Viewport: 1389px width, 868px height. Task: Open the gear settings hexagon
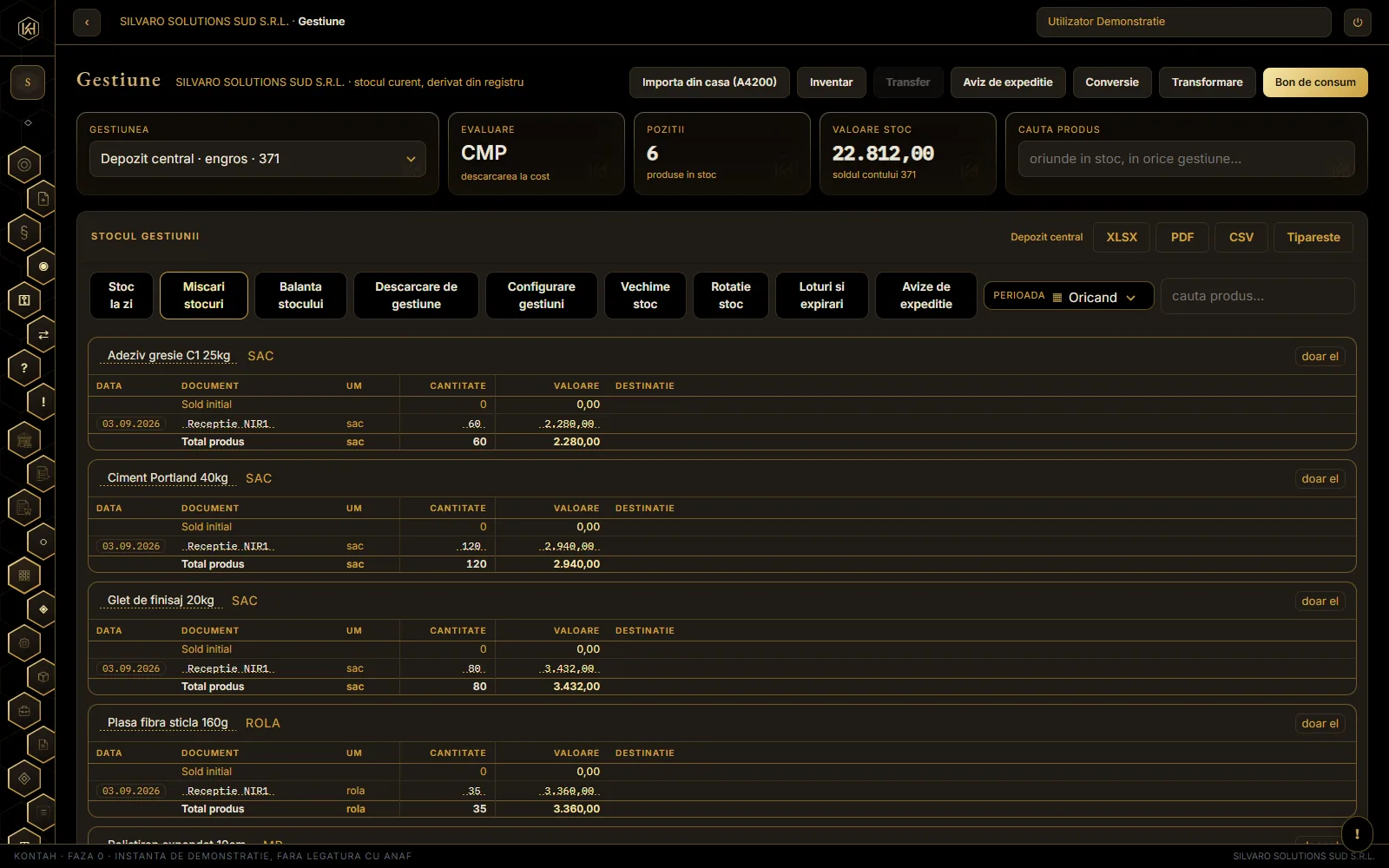tap(24, 643)
